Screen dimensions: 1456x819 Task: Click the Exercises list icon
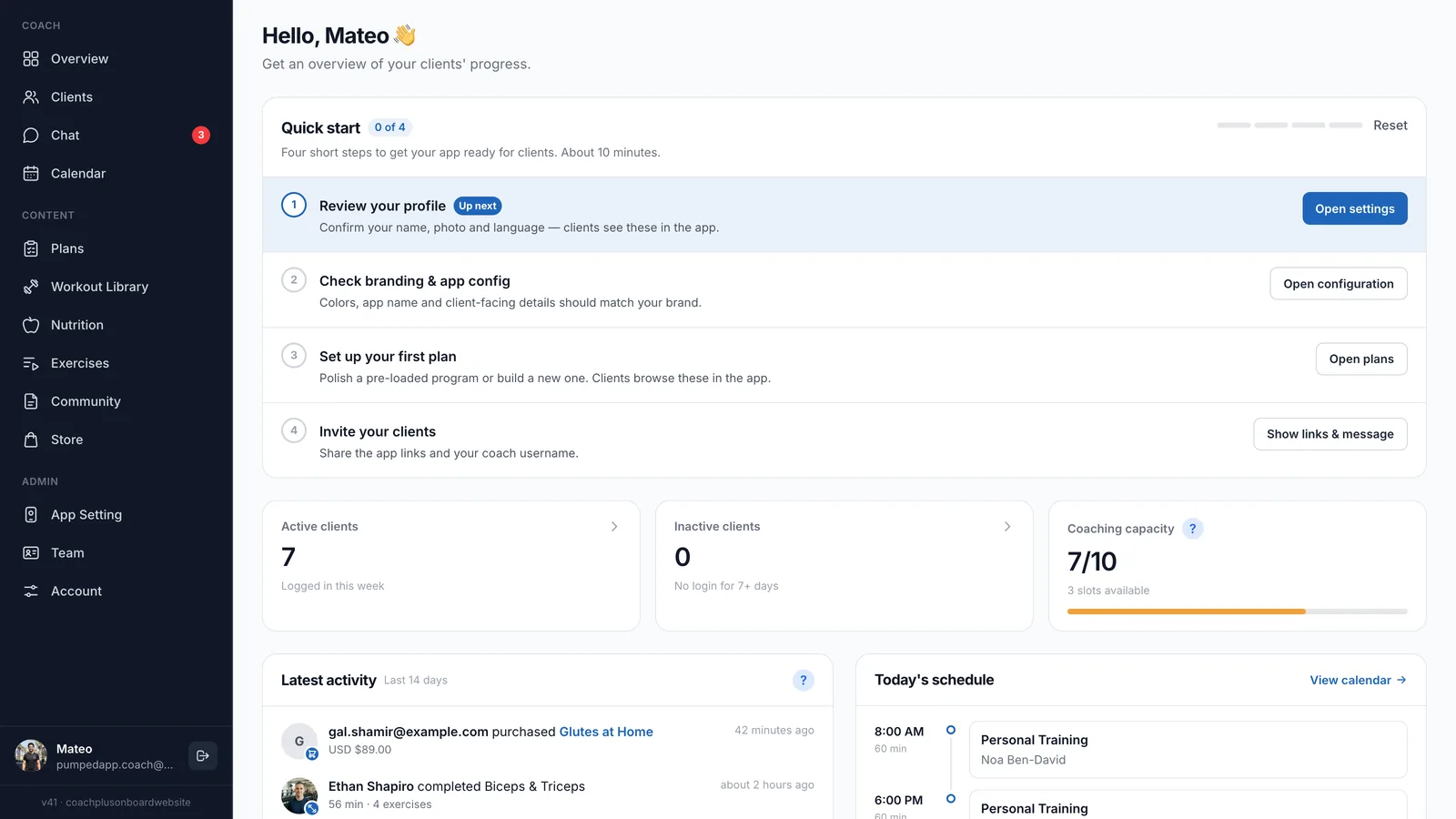pyautogui.click(x=31, y=363)
